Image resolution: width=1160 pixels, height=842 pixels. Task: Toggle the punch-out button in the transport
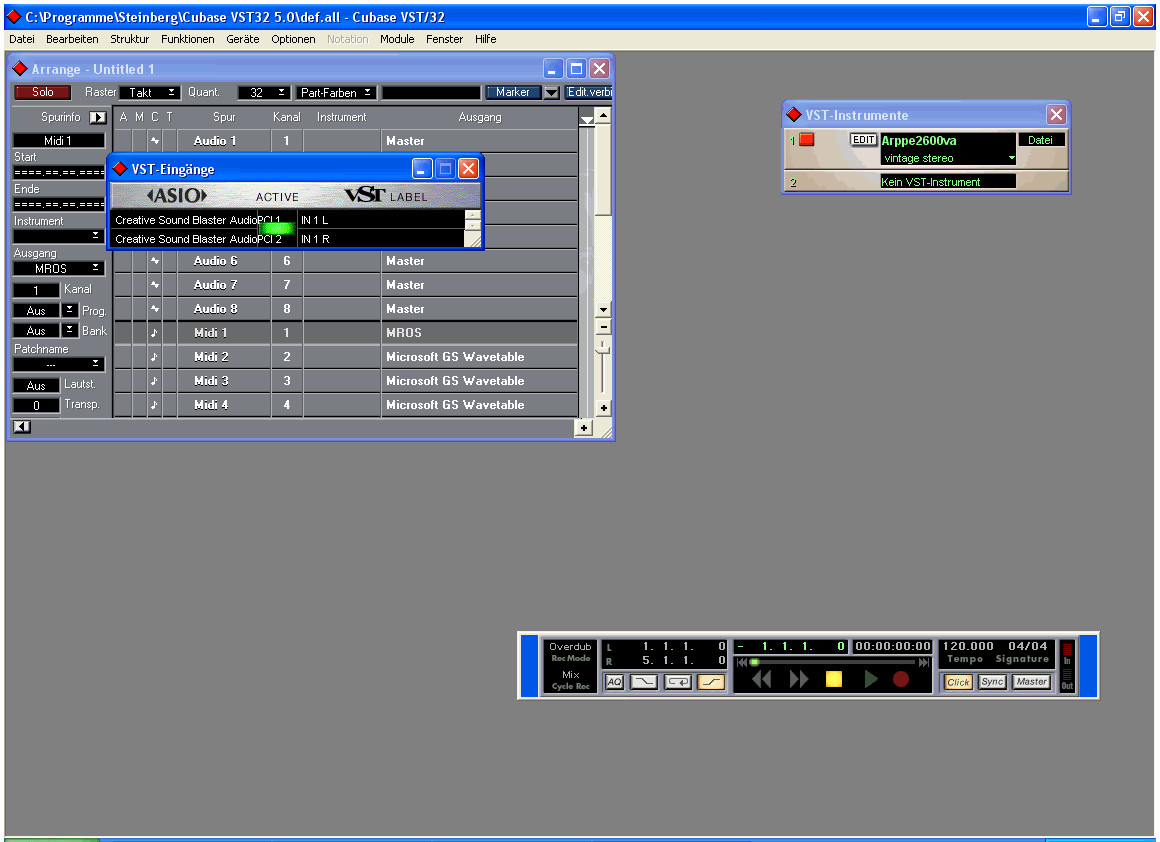tap(711, 681)
